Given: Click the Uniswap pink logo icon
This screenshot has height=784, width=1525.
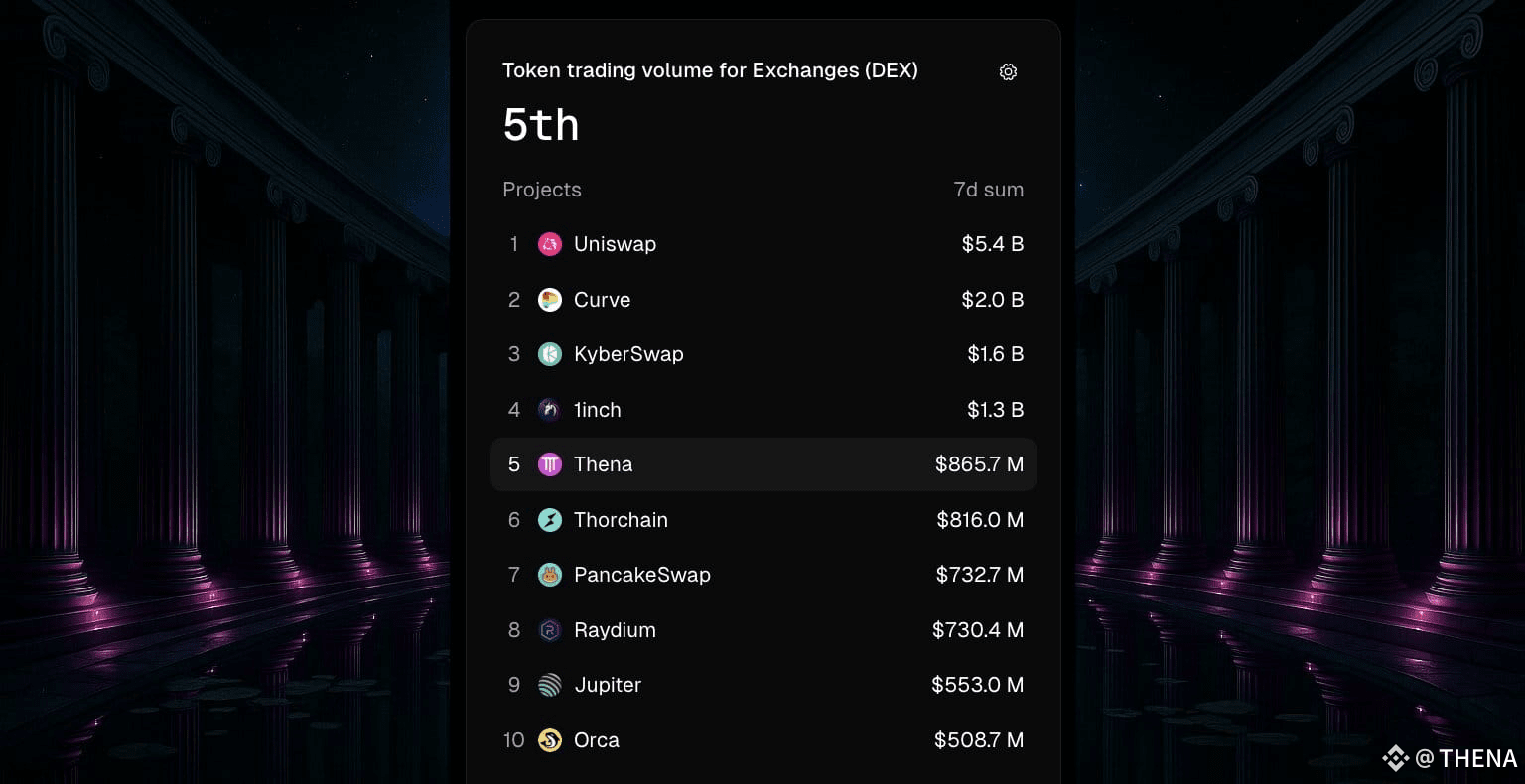Looking at the screenshot, I should pos(550,244).
